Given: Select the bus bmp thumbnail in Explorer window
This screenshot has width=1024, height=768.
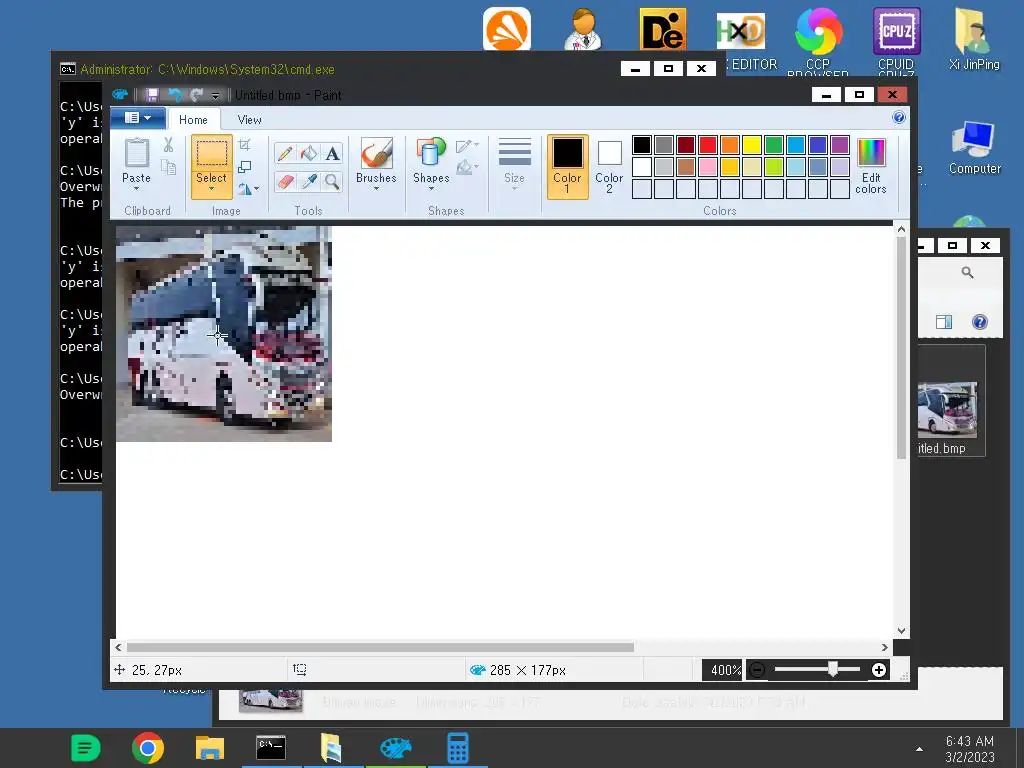Looking at the screenshot, I should tap(947, 409).
